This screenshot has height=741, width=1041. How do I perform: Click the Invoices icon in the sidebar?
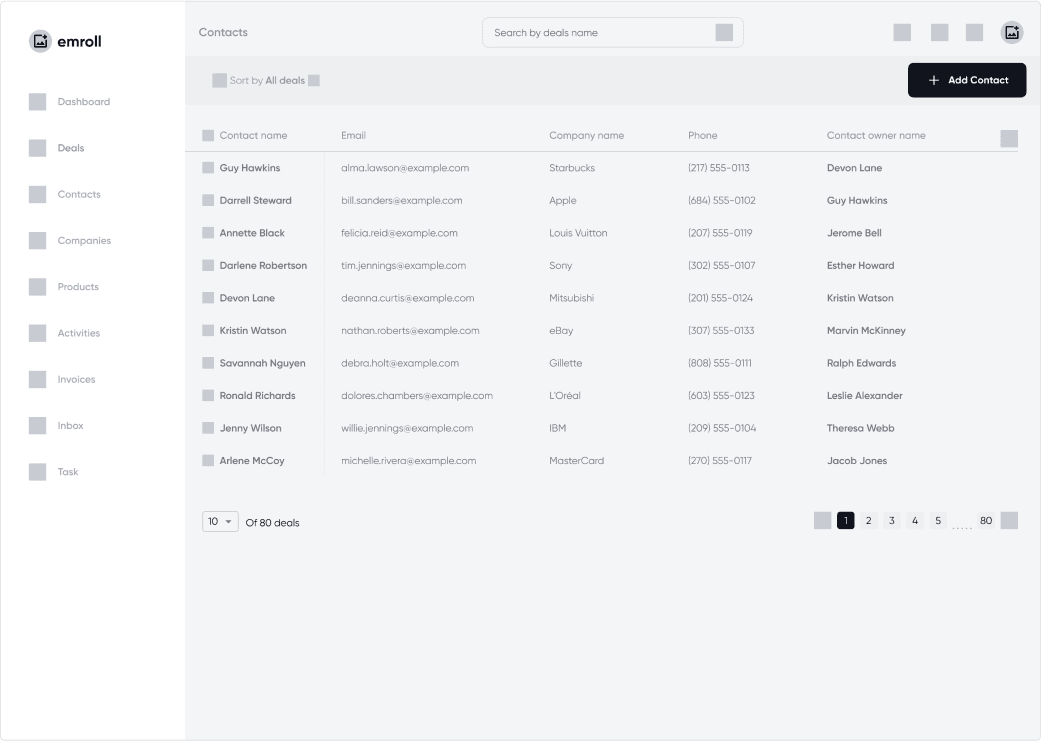[38, 379]
